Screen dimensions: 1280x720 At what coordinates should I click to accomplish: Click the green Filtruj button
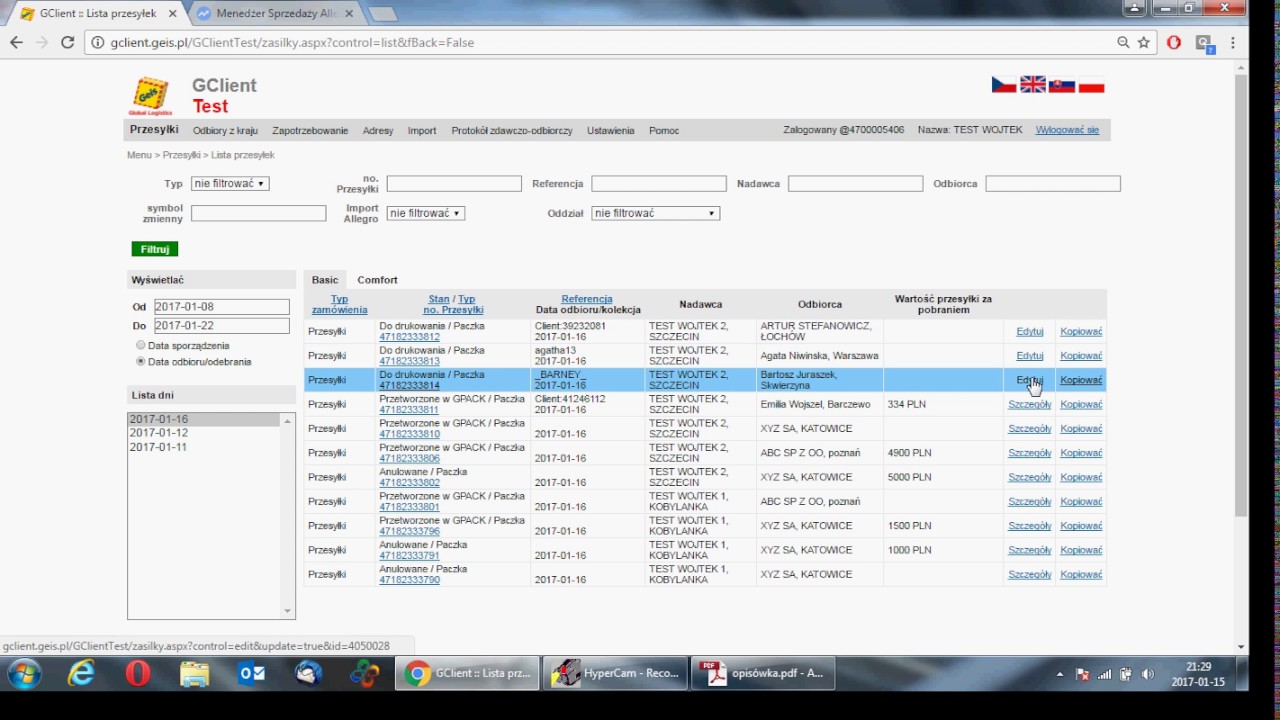(154, 249)
